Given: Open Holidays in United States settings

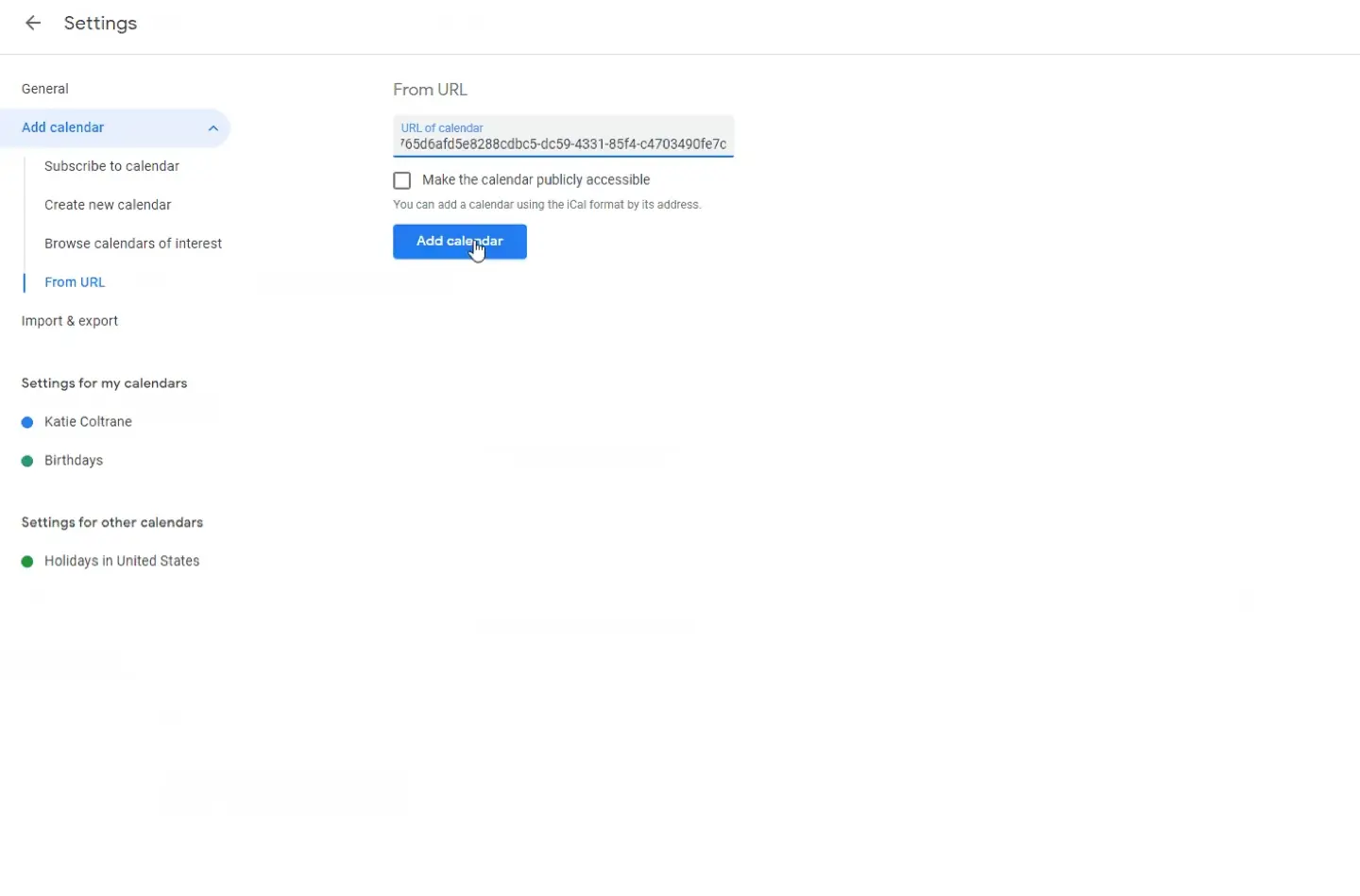Looking at the screenshot, I should pyautogui.click(x=122, y=561).
